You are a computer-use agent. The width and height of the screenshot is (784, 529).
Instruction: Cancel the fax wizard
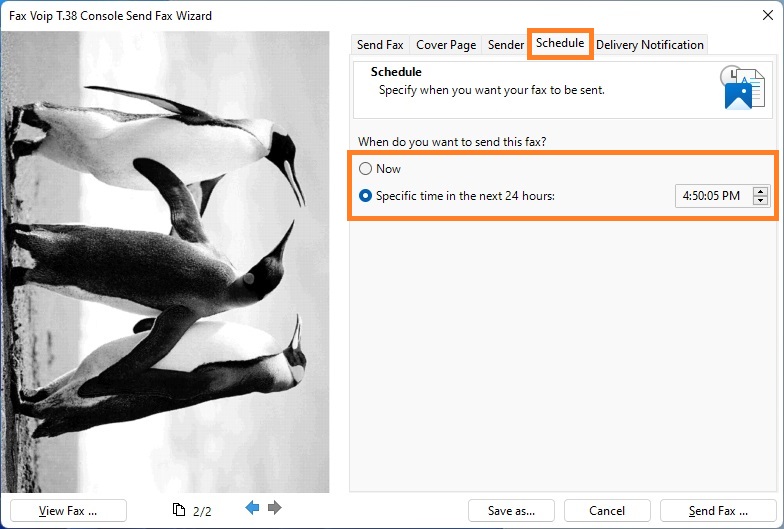(x=607, y=510)
